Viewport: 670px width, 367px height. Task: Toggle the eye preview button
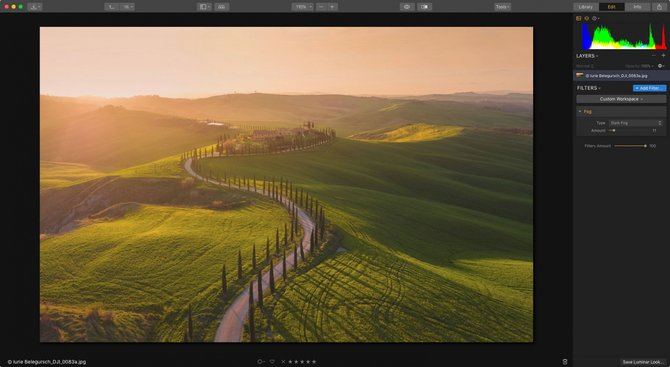click(x=407, y=7)
